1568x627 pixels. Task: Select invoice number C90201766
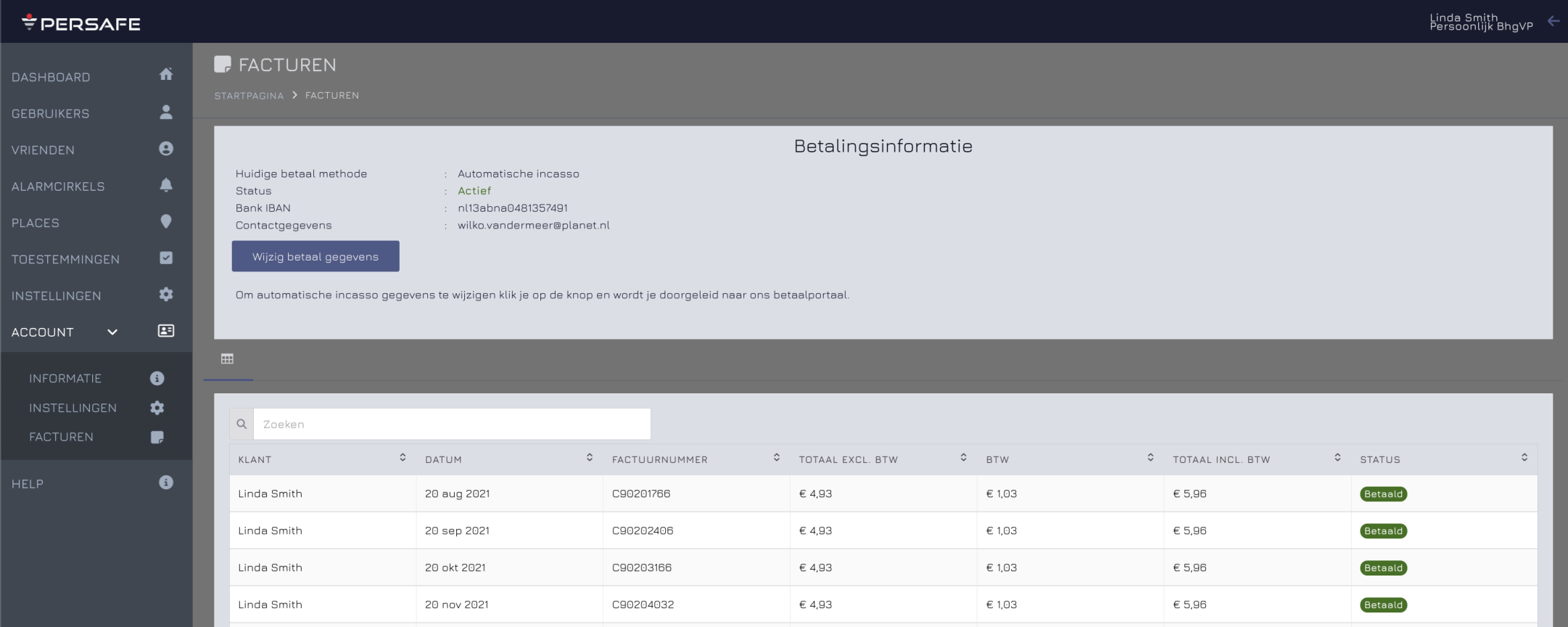(641, 493)
